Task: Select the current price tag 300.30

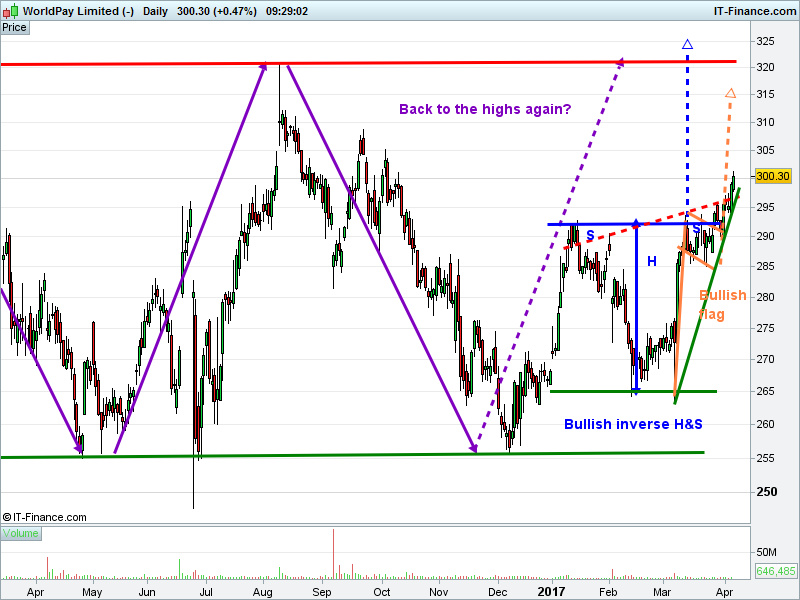Action: pos(773,176)
